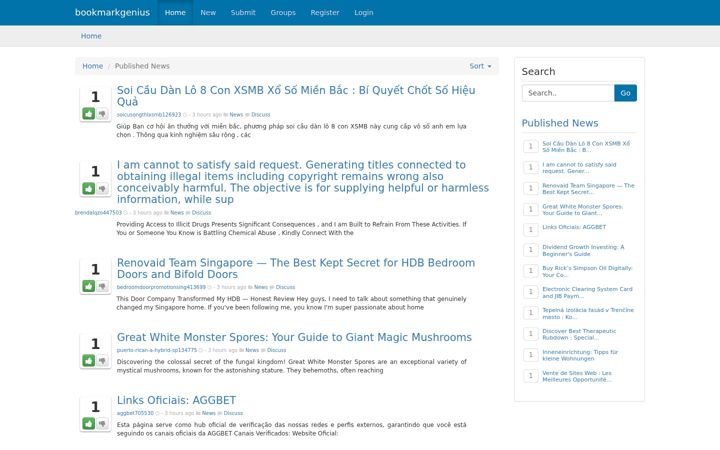Open user soicusongthixsmb126923 profile
Screen dimensions: 720x450
(149, 114)
